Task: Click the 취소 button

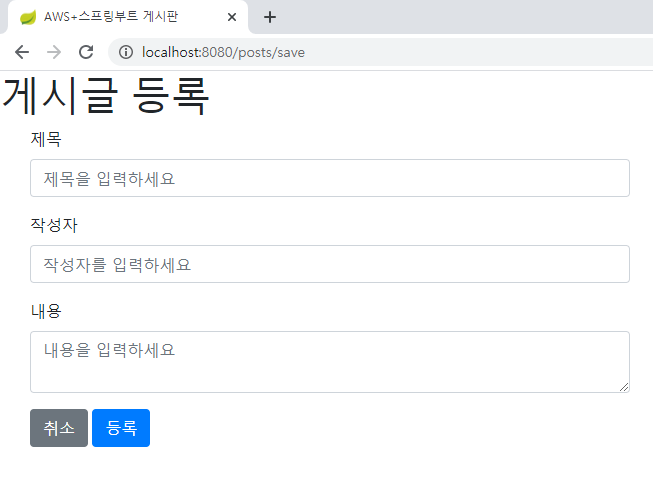Action: 59,428
